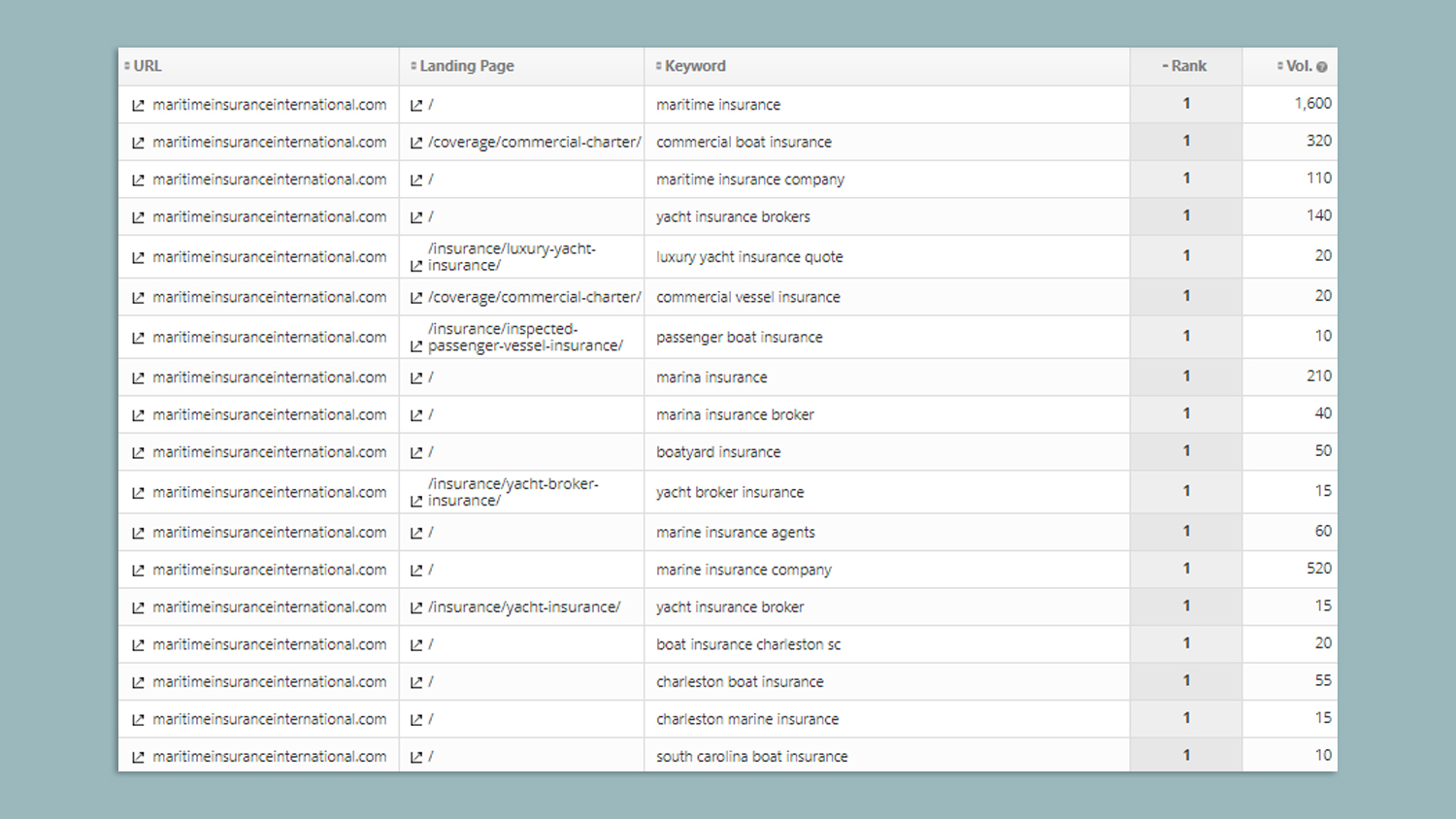
Task: Click external link icon in yacht insurance brokers URL cell
Action: [x=138, y=217]
